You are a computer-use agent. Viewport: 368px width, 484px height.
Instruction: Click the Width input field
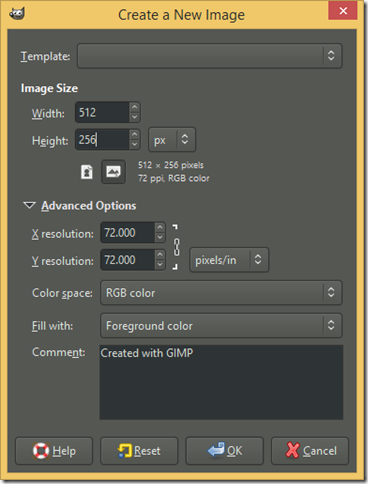[x=102, y=112]
